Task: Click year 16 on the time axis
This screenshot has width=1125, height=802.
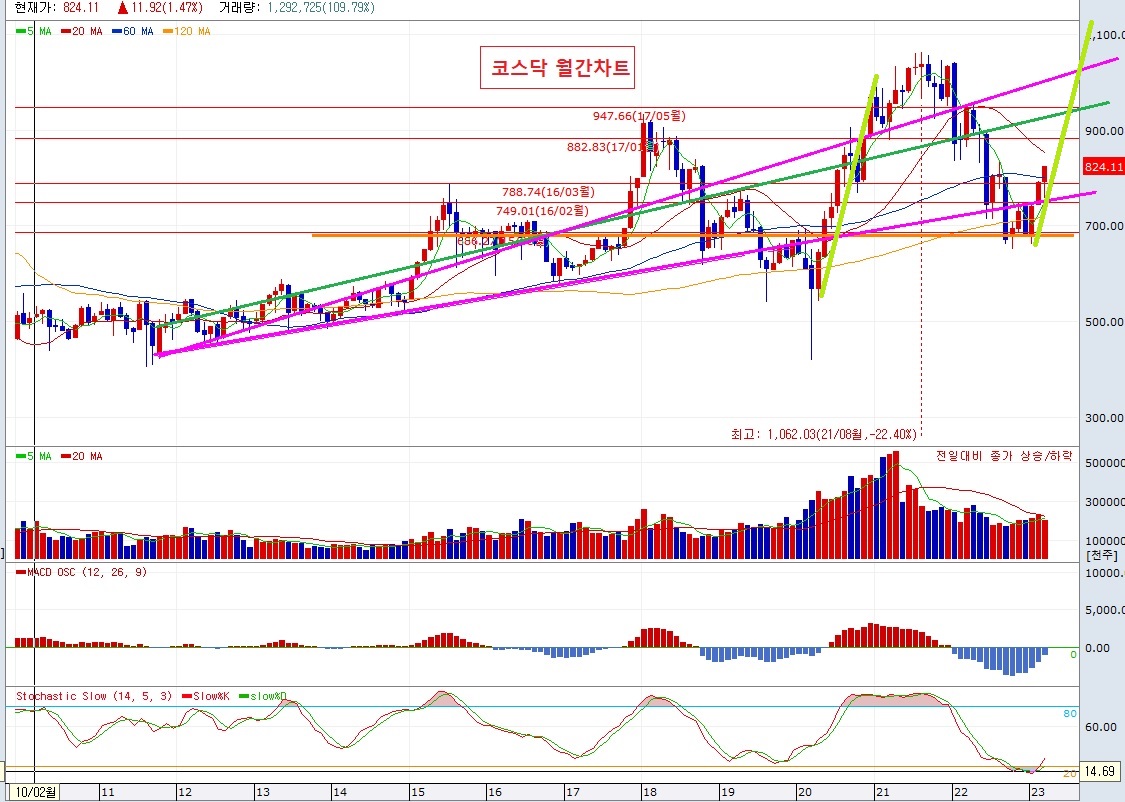Action: 495,793
